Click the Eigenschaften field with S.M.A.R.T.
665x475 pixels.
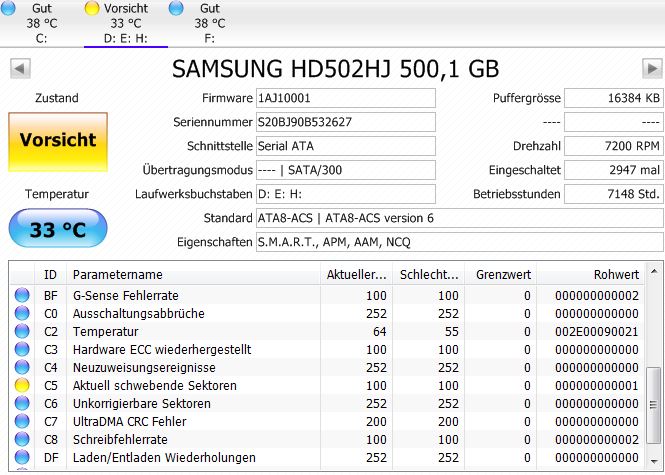point(460,242)
